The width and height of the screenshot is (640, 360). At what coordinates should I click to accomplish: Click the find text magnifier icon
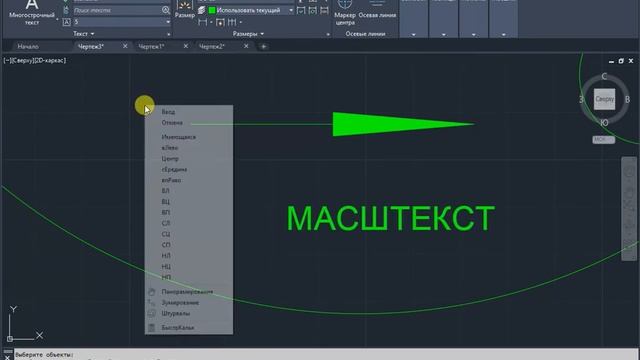pos(166,10)
